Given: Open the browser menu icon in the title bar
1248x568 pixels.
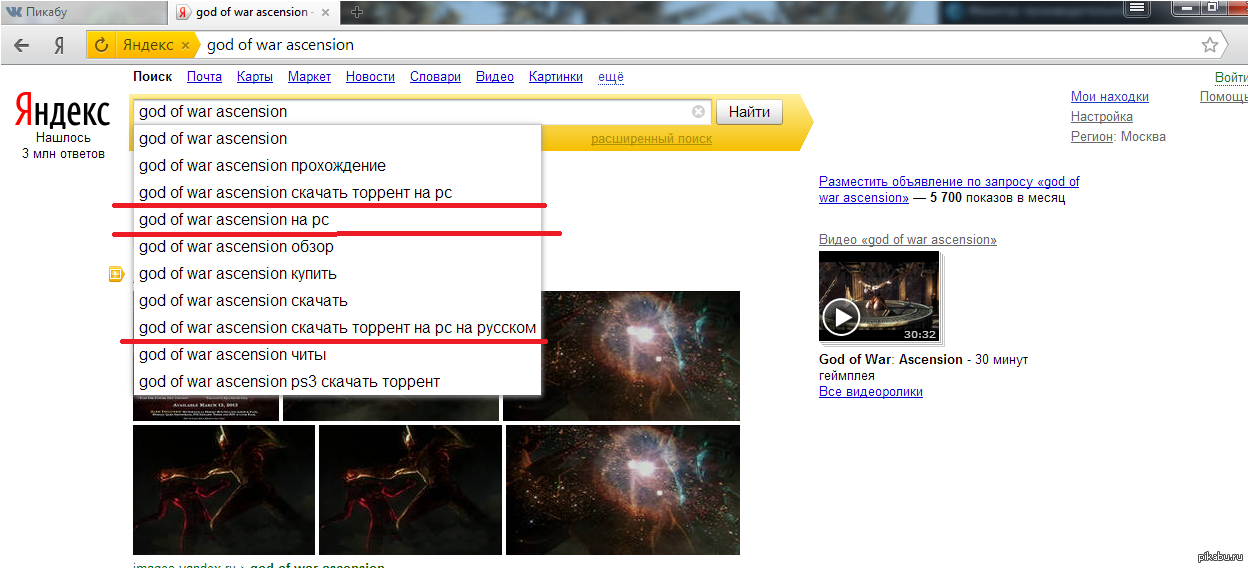Looking at the screenshot, I should (x=1137, y=8).
